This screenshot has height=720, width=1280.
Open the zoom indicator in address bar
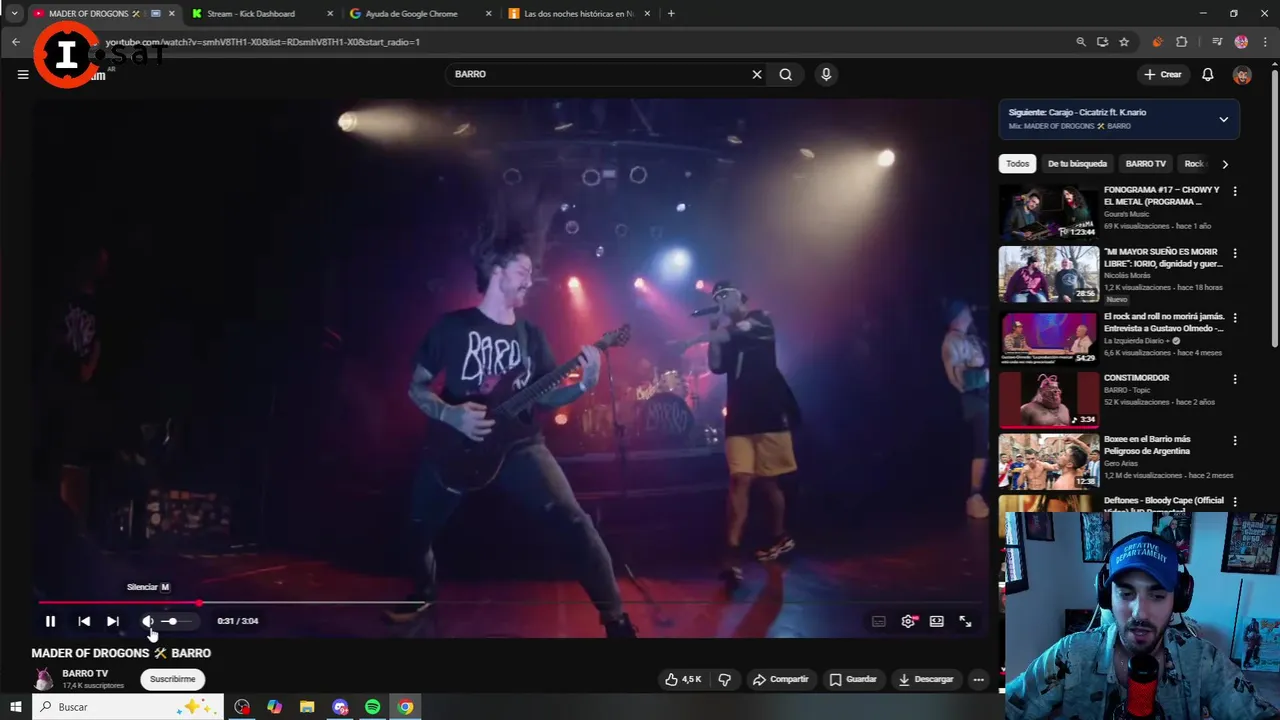pyautogui.click(x=1081, y=42)
